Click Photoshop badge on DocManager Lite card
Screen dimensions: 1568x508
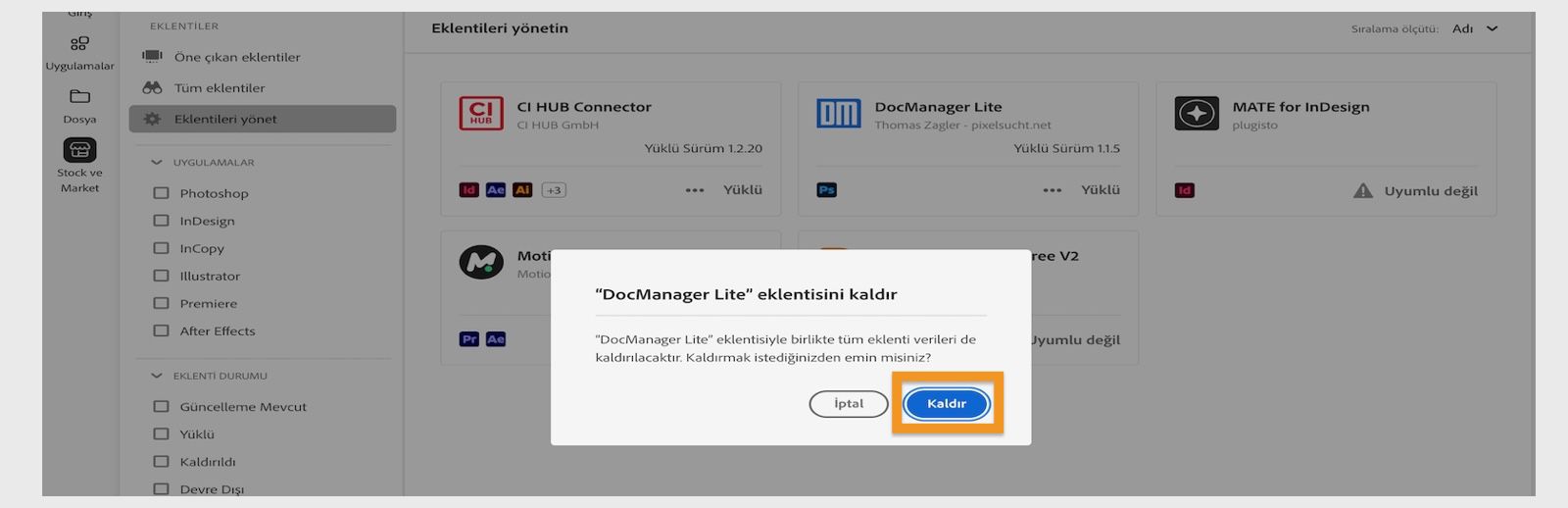(826, 190)
